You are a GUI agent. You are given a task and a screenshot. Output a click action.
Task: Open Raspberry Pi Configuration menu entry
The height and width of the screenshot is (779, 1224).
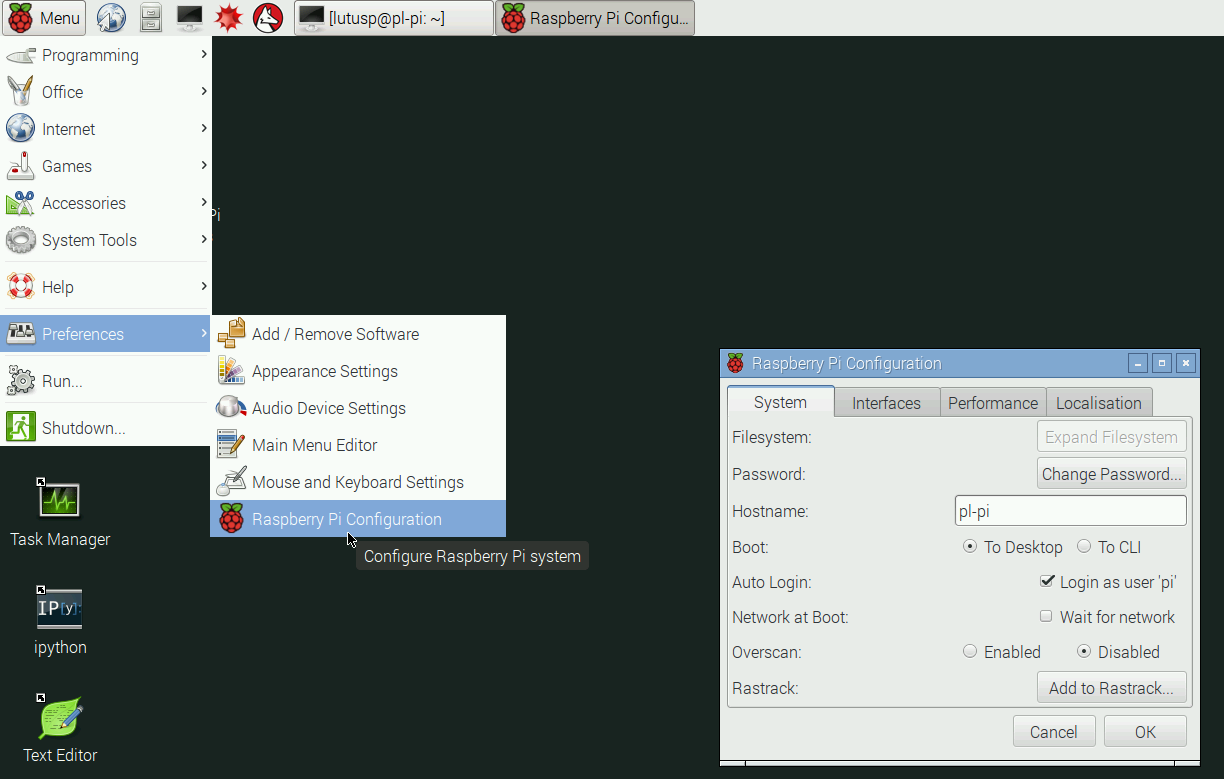[x=358, y=519]
